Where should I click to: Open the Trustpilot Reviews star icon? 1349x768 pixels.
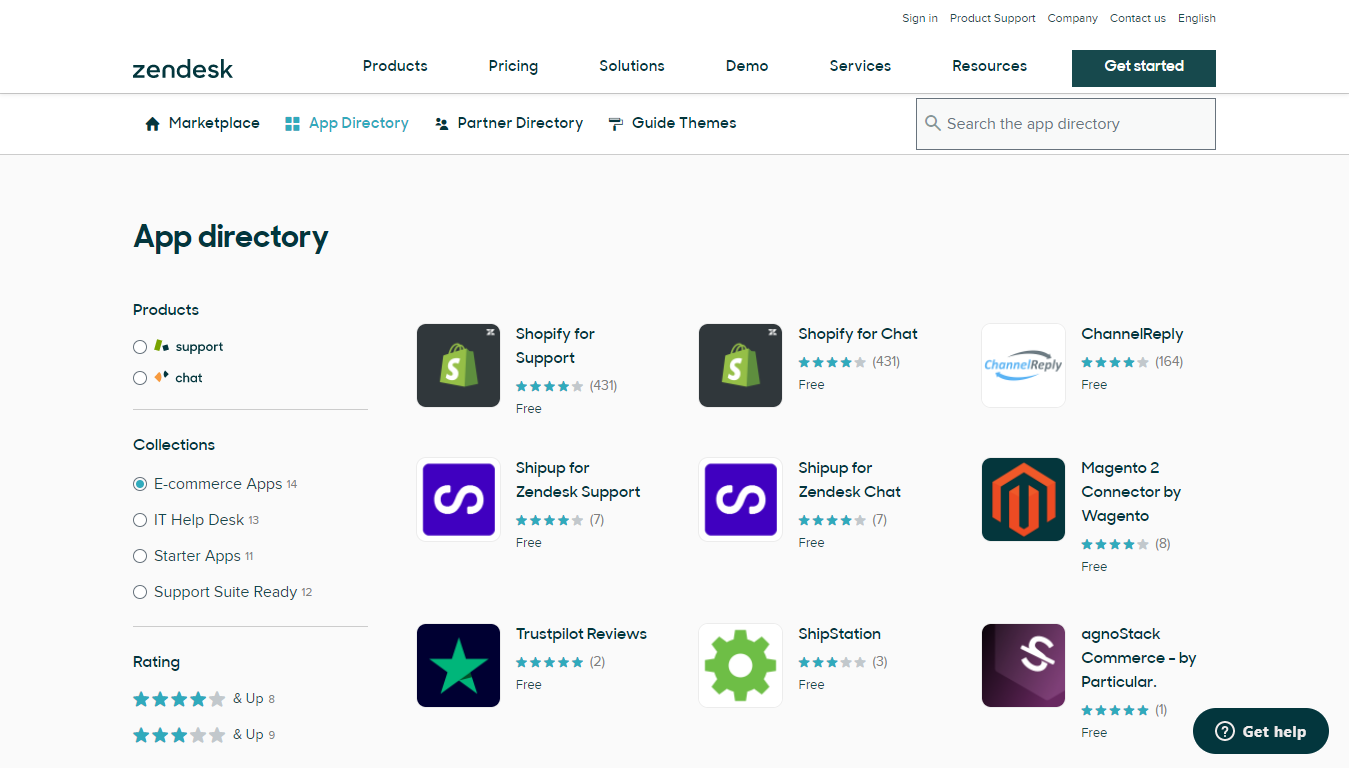tap(458, 665)
